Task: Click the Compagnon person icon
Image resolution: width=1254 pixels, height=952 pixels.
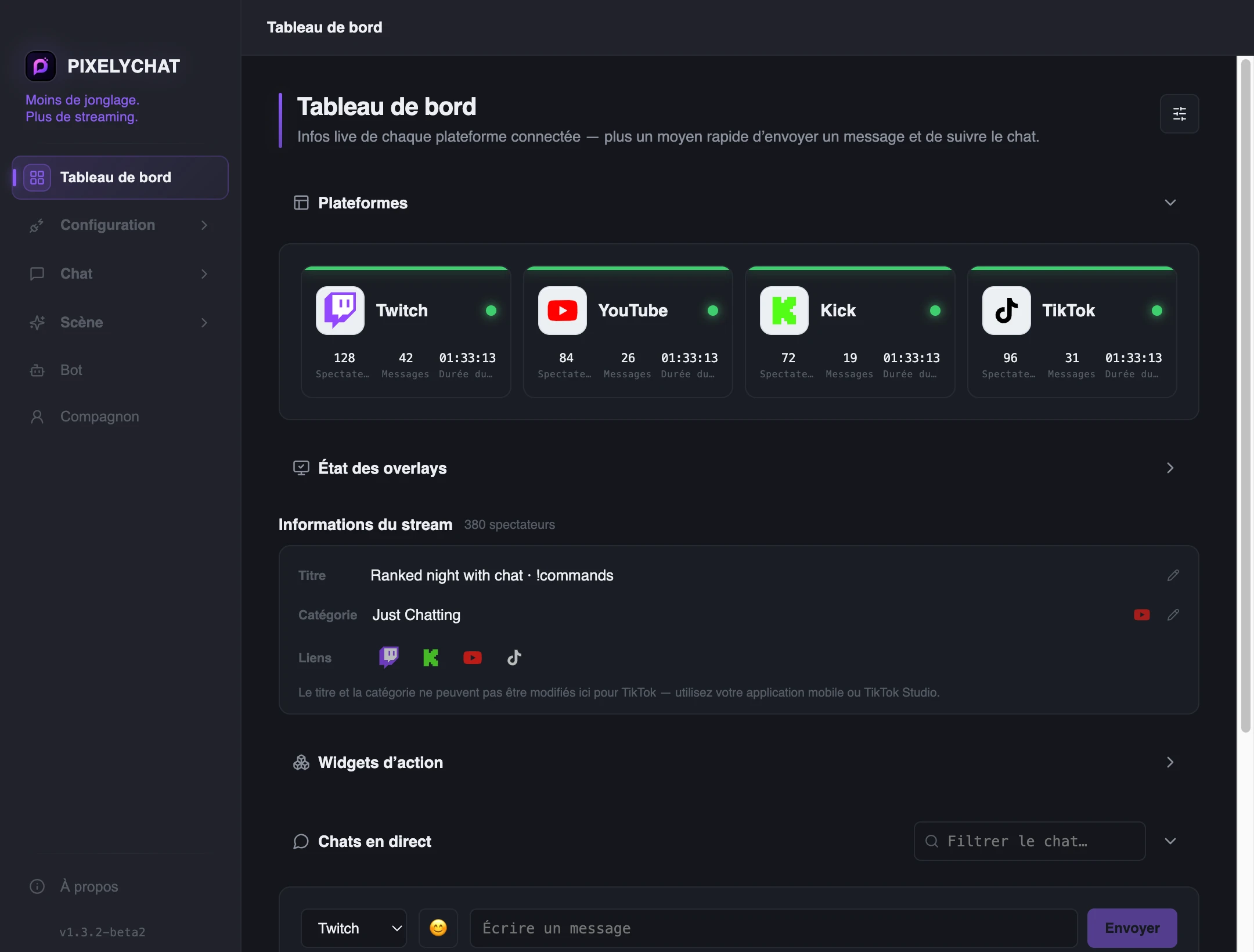Action: 37,417
